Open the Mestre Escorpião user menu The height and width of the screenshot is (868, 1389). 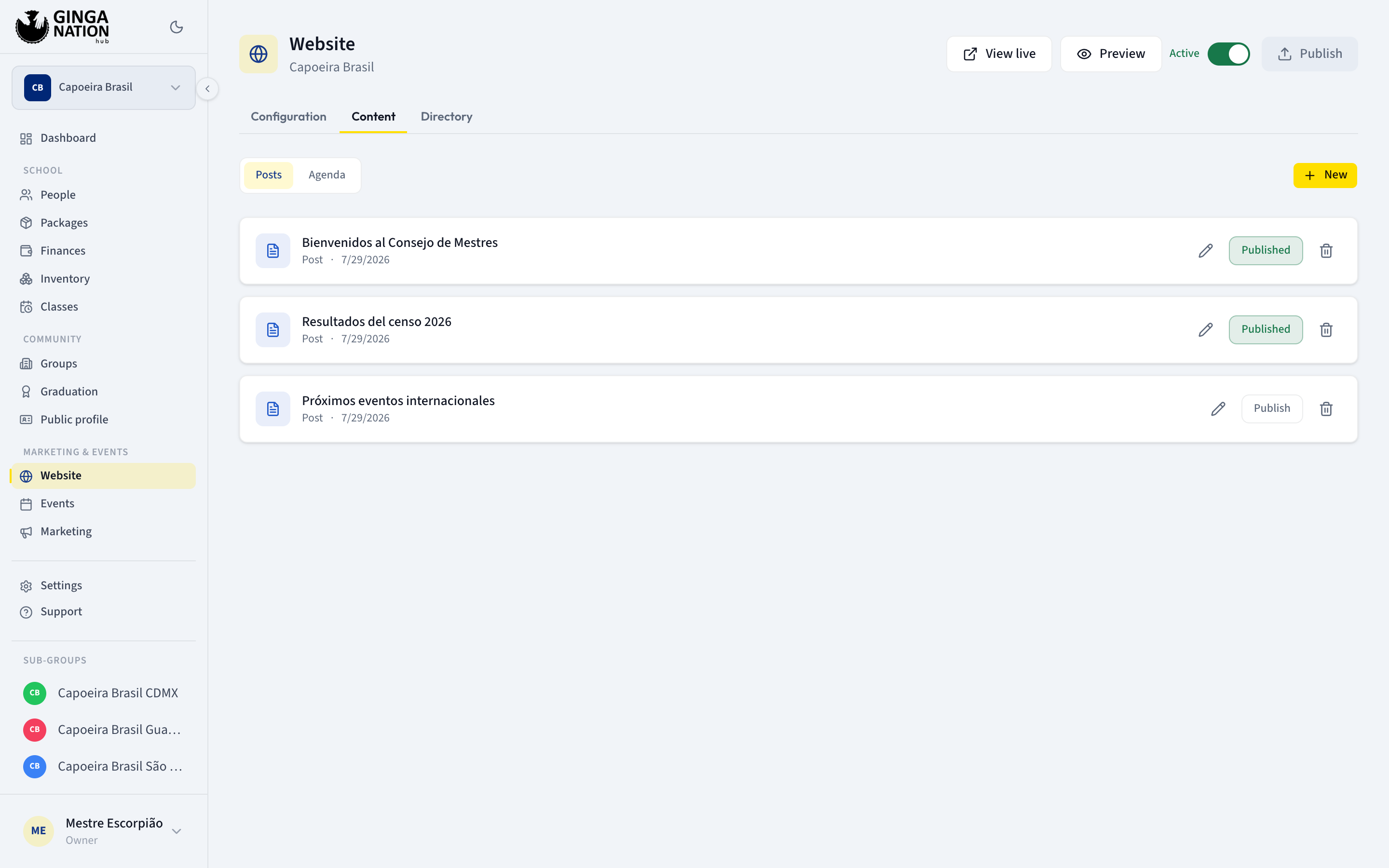coord(103,831)
